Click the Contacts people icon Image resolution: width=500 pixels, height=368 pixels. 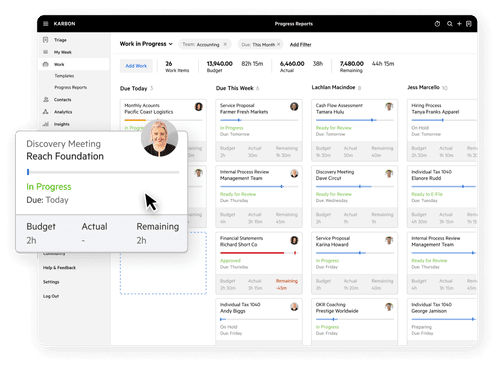click(46, 99)
